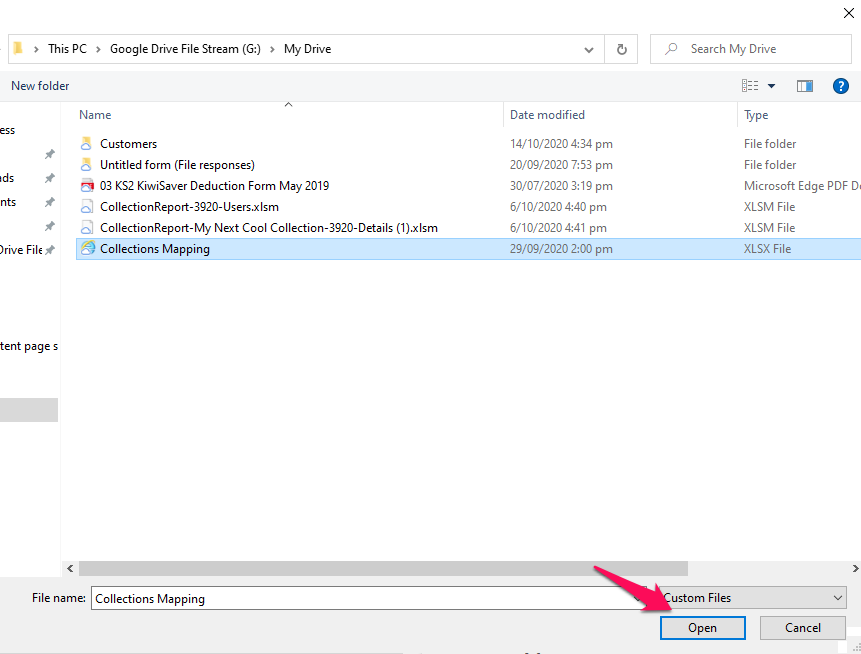Click the Untitled form folder icon

pos(87,165)
